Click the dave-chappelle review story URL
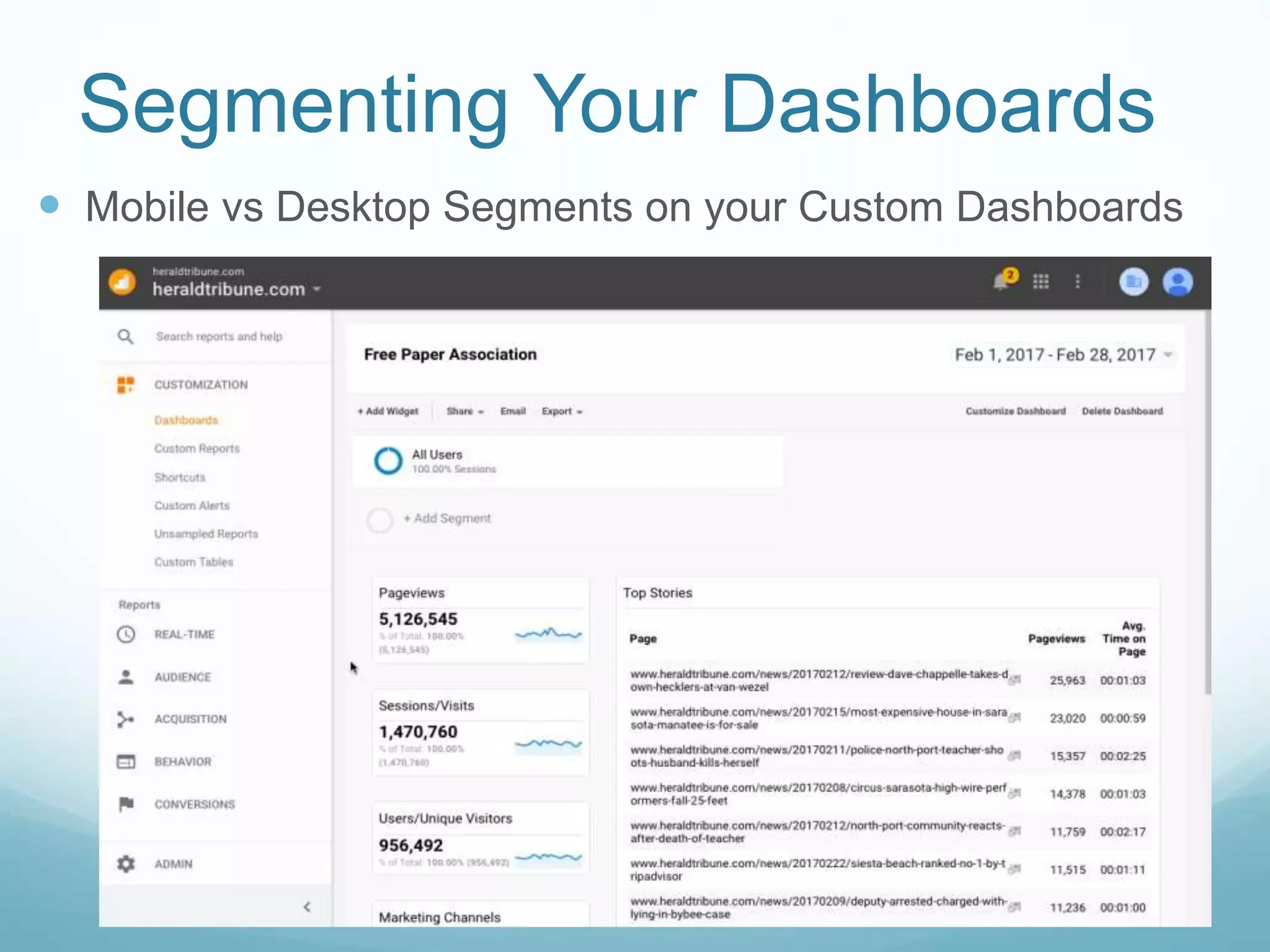1270x952 pixels. 819,681
